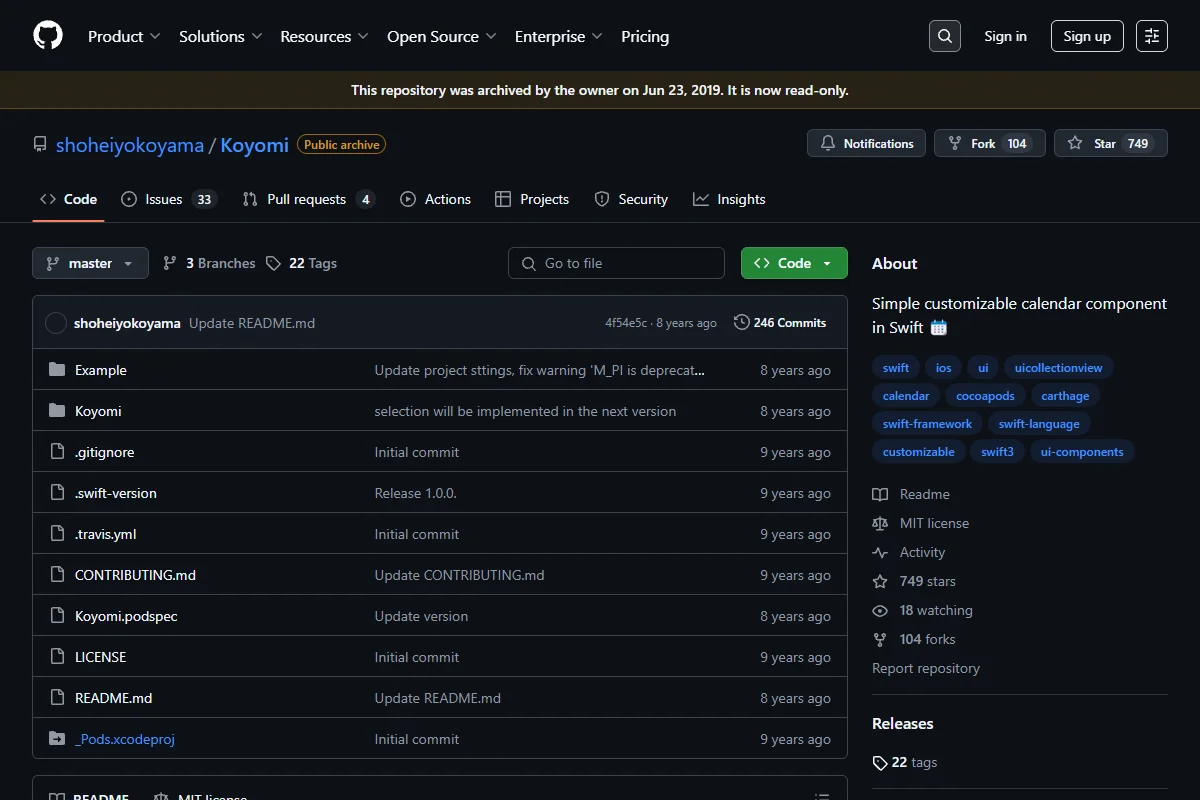
Task: Expand the Product menu in header
Action: pyautogui.click(x=124, y=36)
